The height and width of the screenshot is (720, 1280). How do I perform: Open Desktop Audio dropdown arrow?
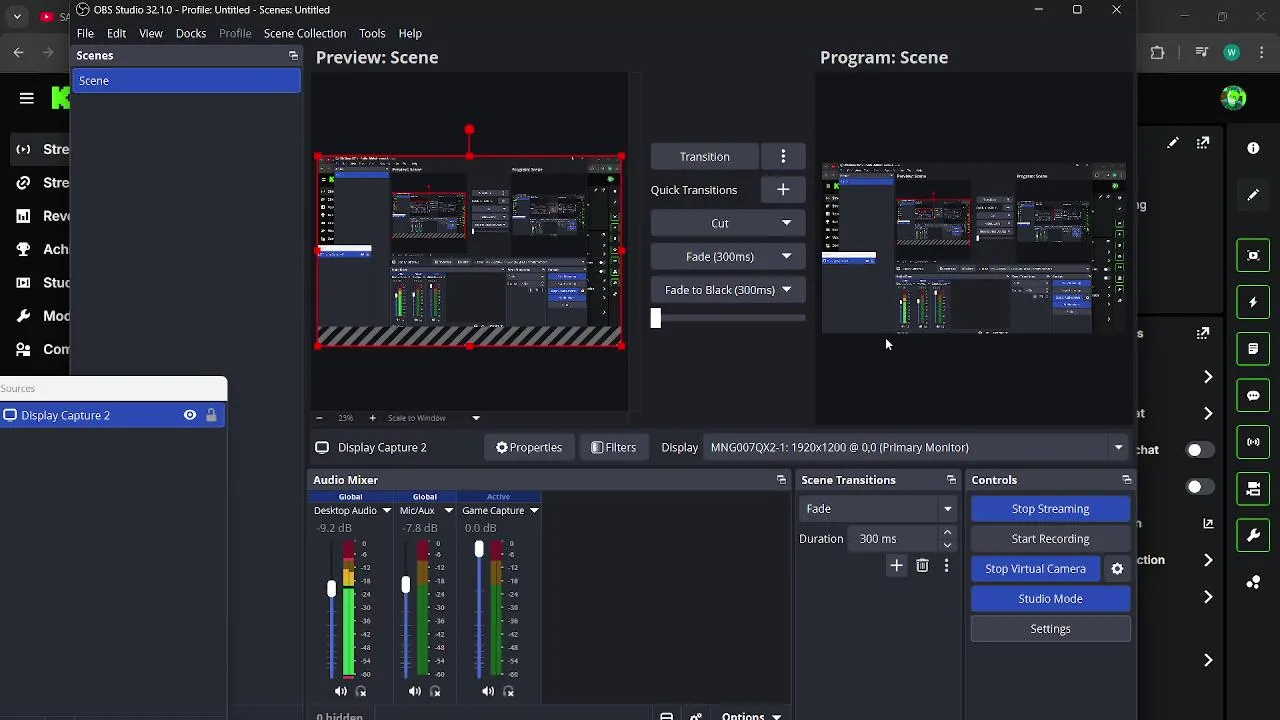pos(386,511)
